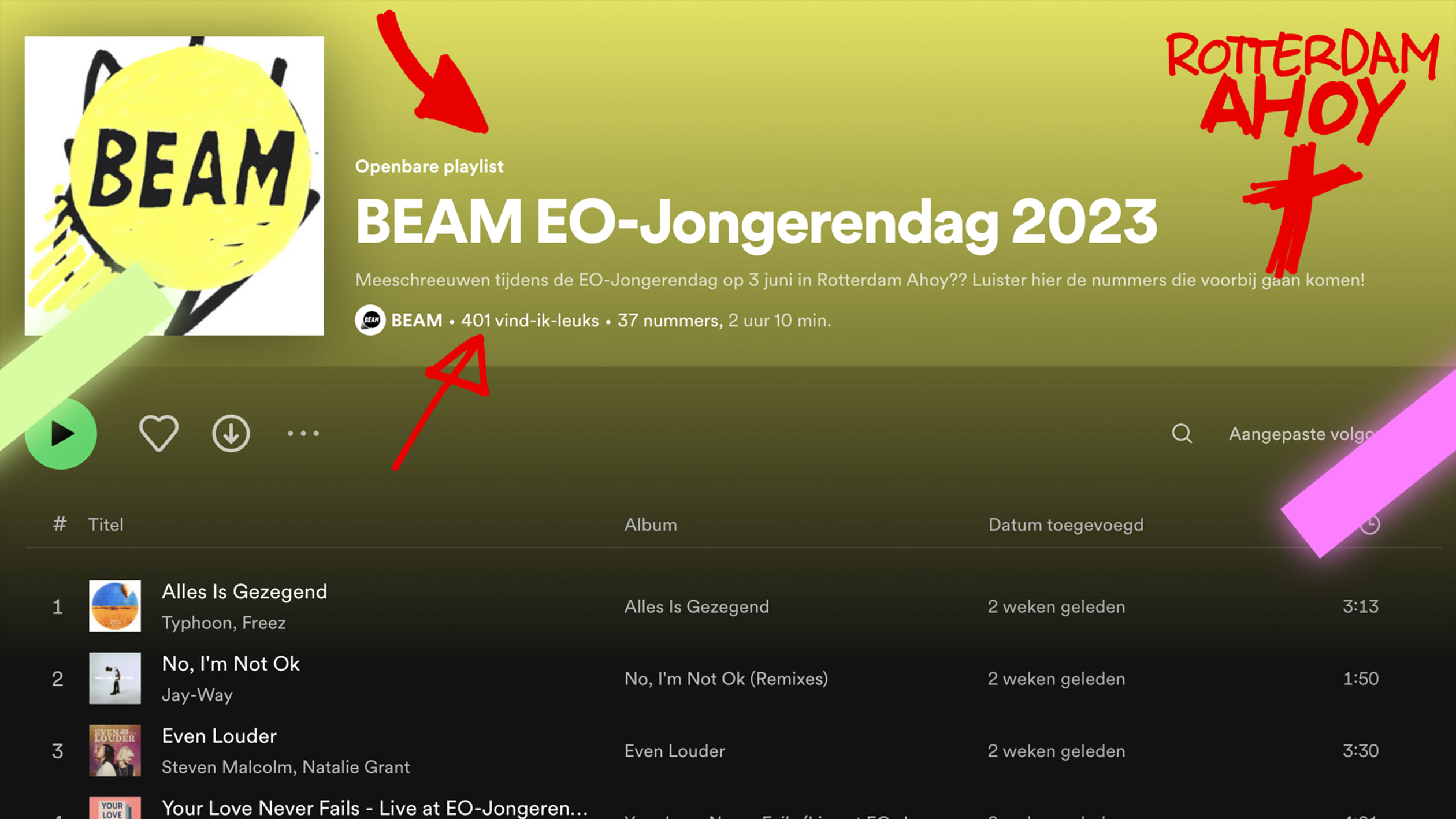1456x819 pixels.
Task: Click the No, I'm Not Ok cover art
Action: 115,678
